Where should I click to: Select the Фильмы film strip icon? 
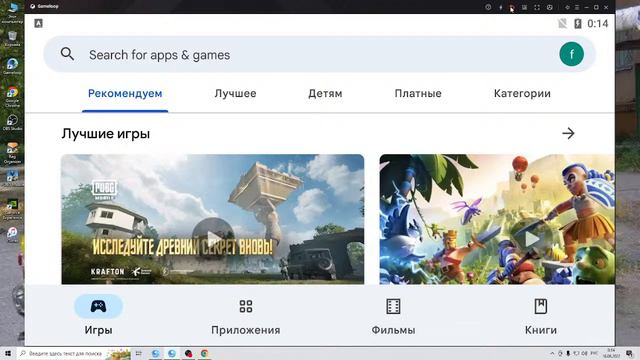393,306
